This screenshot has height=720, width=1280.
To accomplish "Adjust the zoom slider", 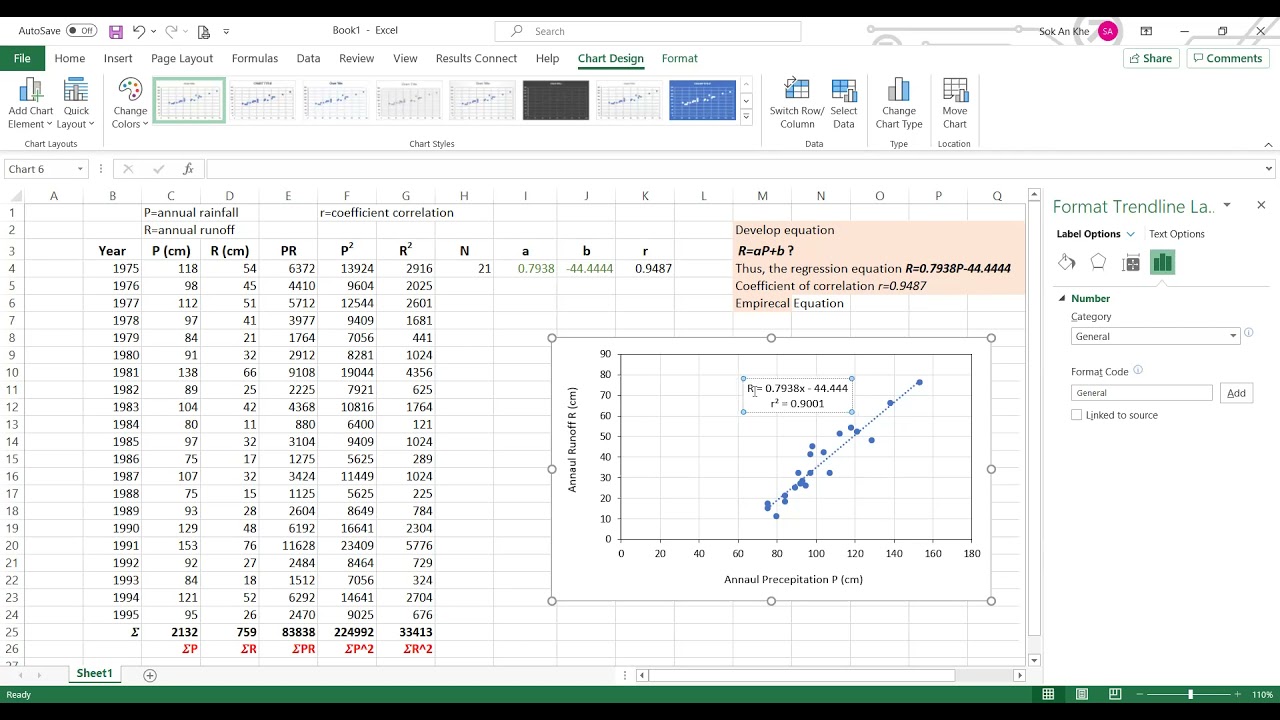I will tap(1190, 694).
